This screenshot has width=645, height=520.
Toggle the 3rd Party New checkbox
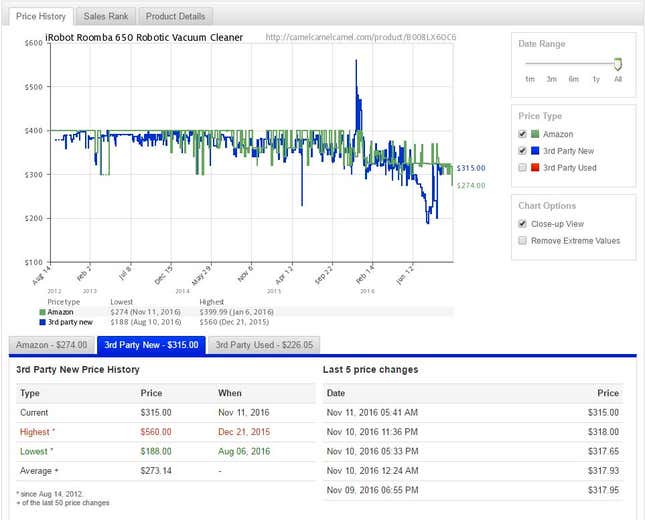pyautogui.click(x=522, y=151)
